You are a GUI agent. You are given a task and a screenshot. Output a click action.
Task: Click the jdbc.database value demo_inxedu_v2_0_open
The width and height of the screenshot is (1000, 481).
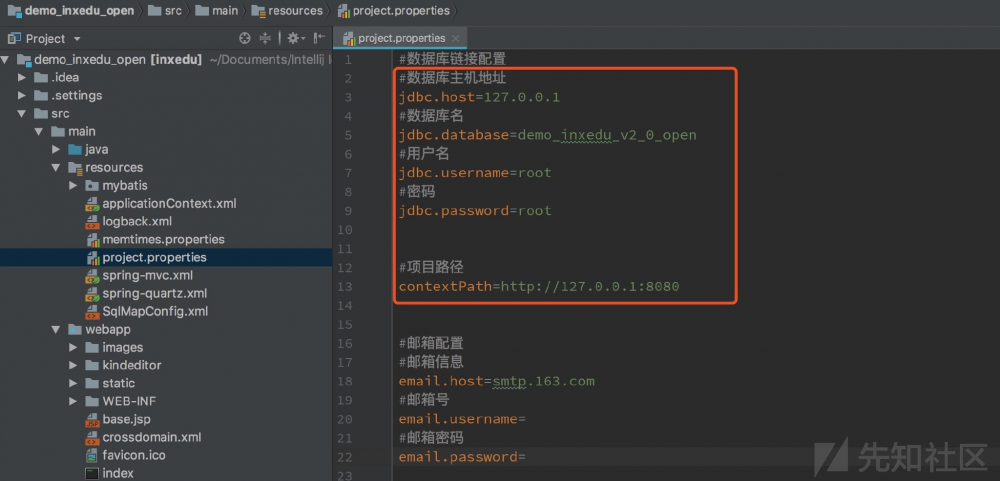pyautogui.click(x=607, y=135)
